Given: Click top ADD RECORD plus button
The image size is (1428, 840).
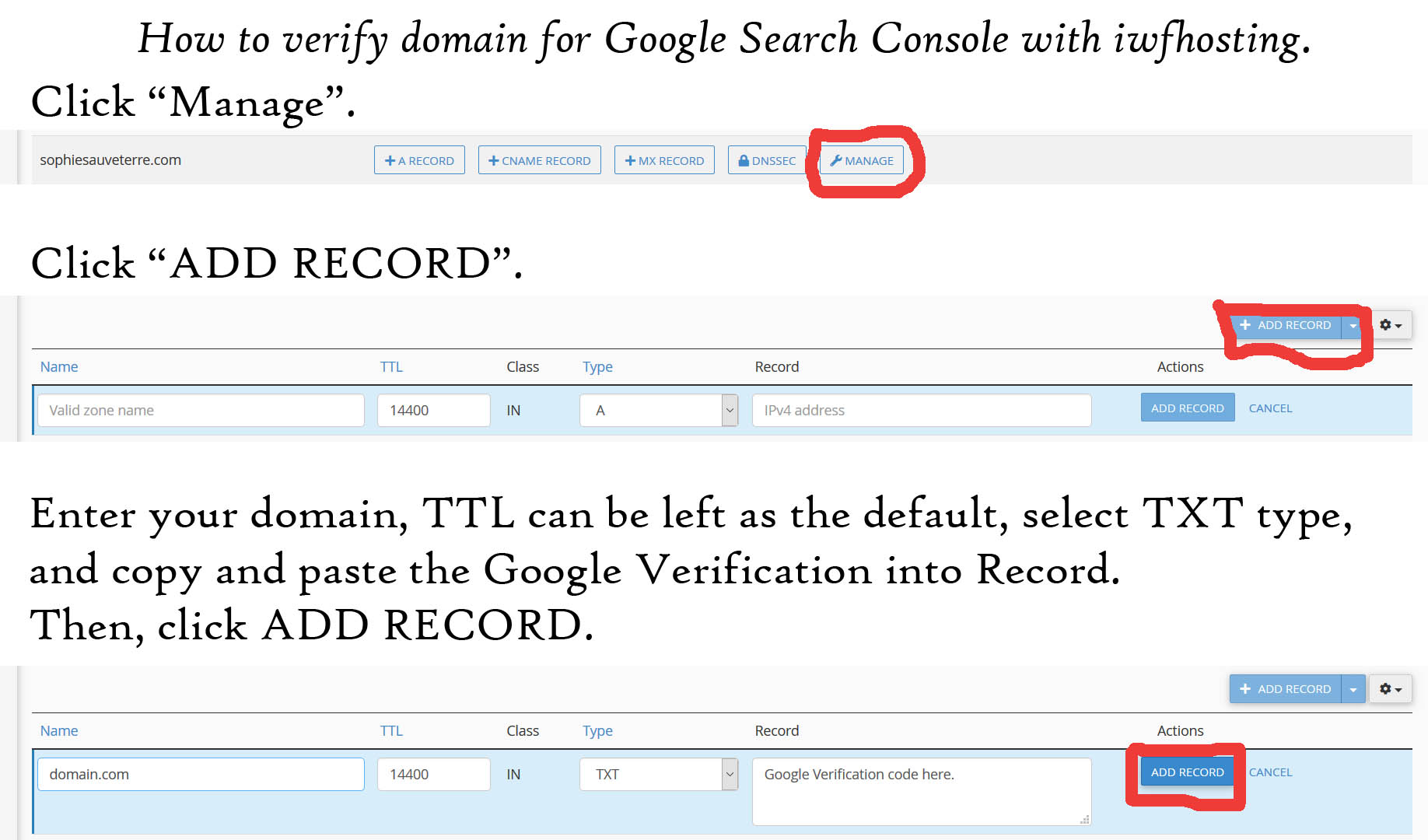Looking at the screenshot, I should tap(1286, 325).
